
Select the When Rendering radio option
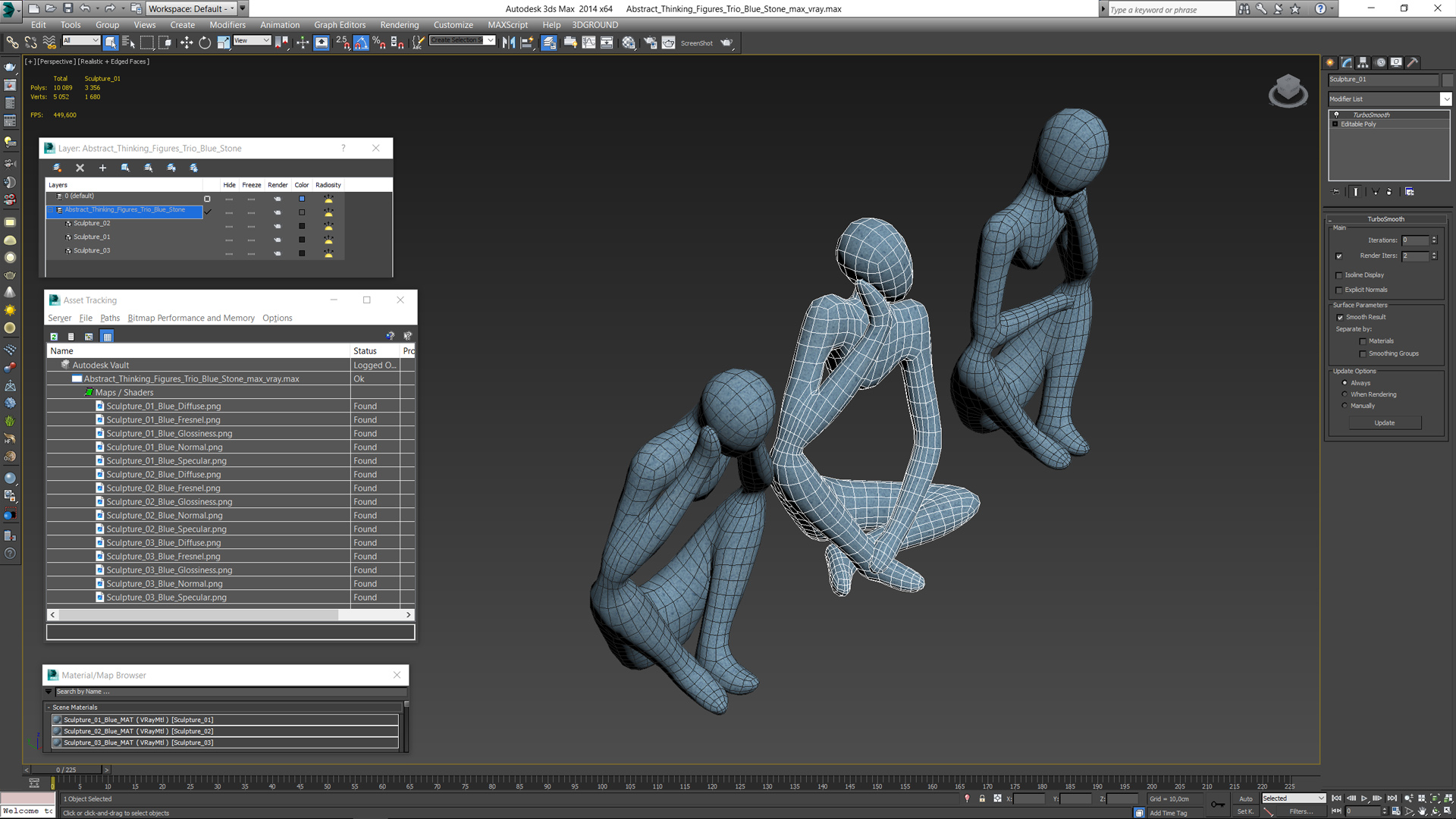tap(1345, 394)
